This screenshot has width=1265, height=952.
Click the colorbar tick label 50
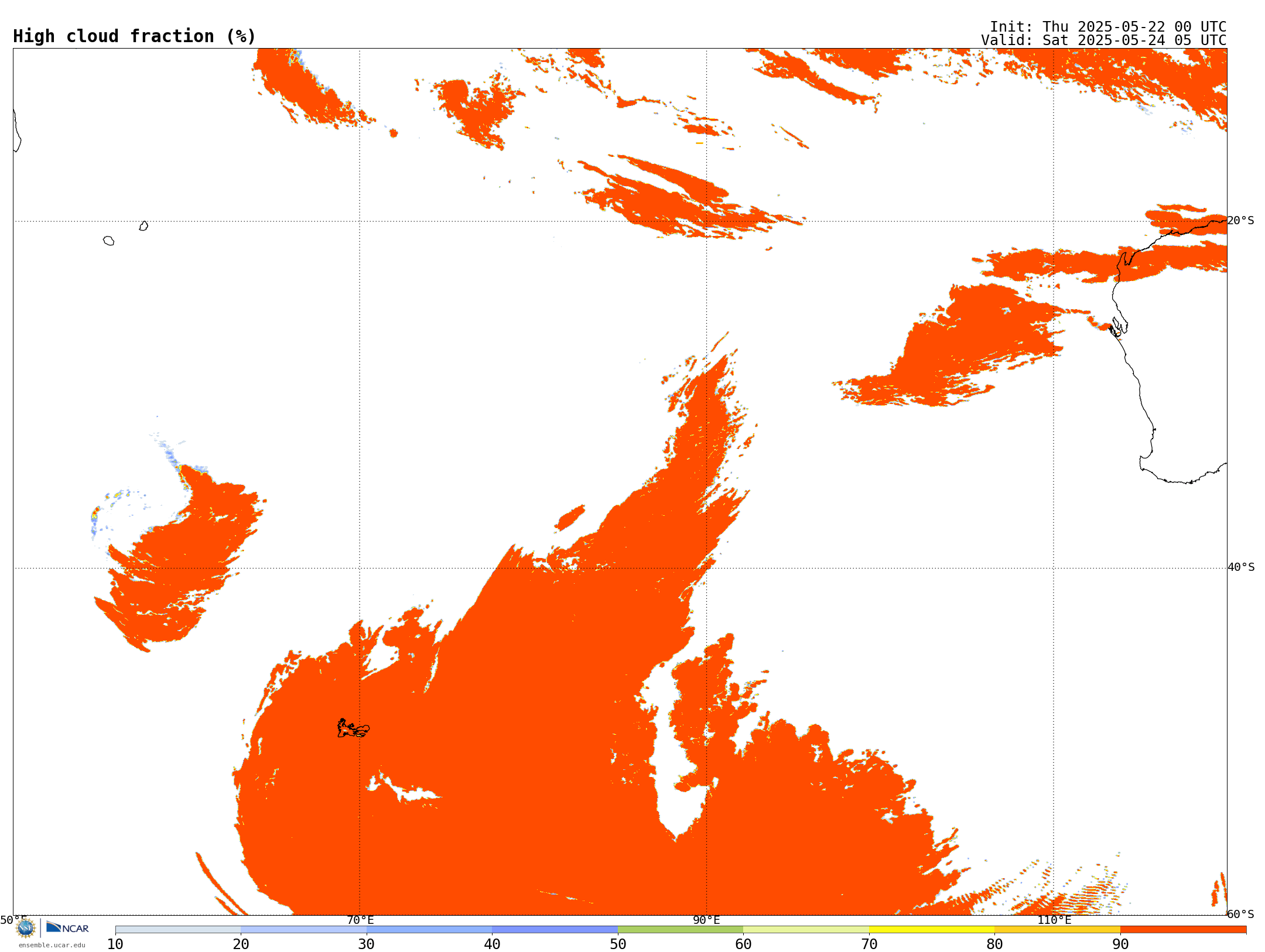(x=618, y=944)
